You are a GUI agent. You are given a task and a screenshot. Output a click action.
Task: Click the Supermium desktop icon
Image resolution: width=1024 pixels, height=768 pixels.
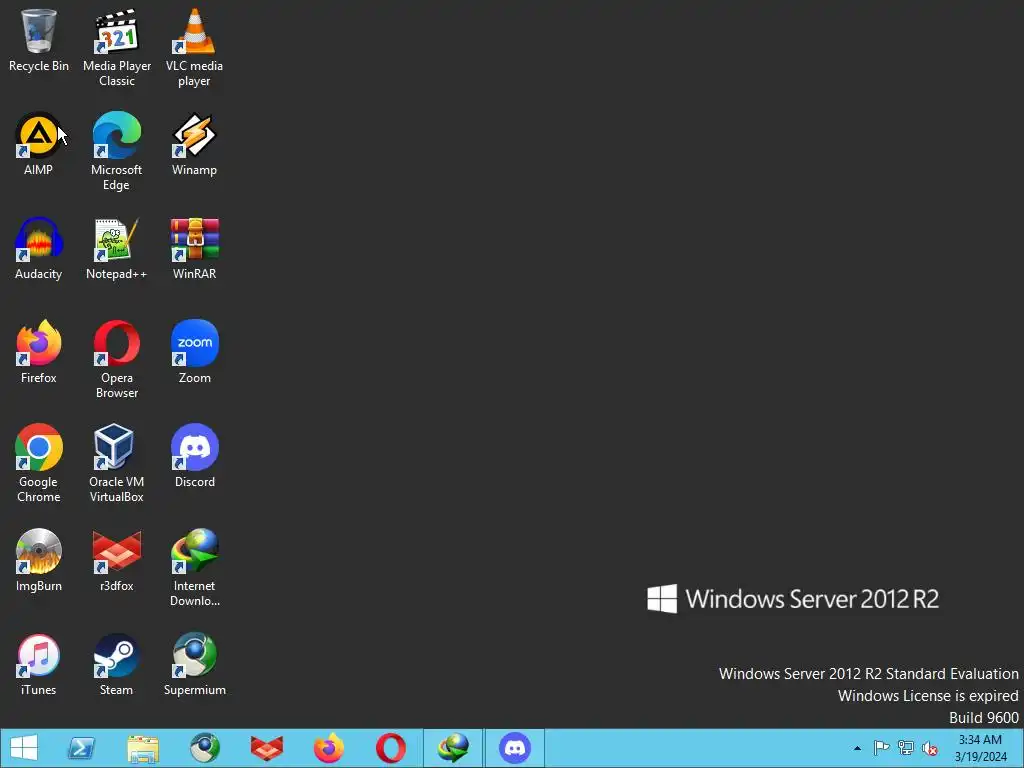[x=194, y=665]
